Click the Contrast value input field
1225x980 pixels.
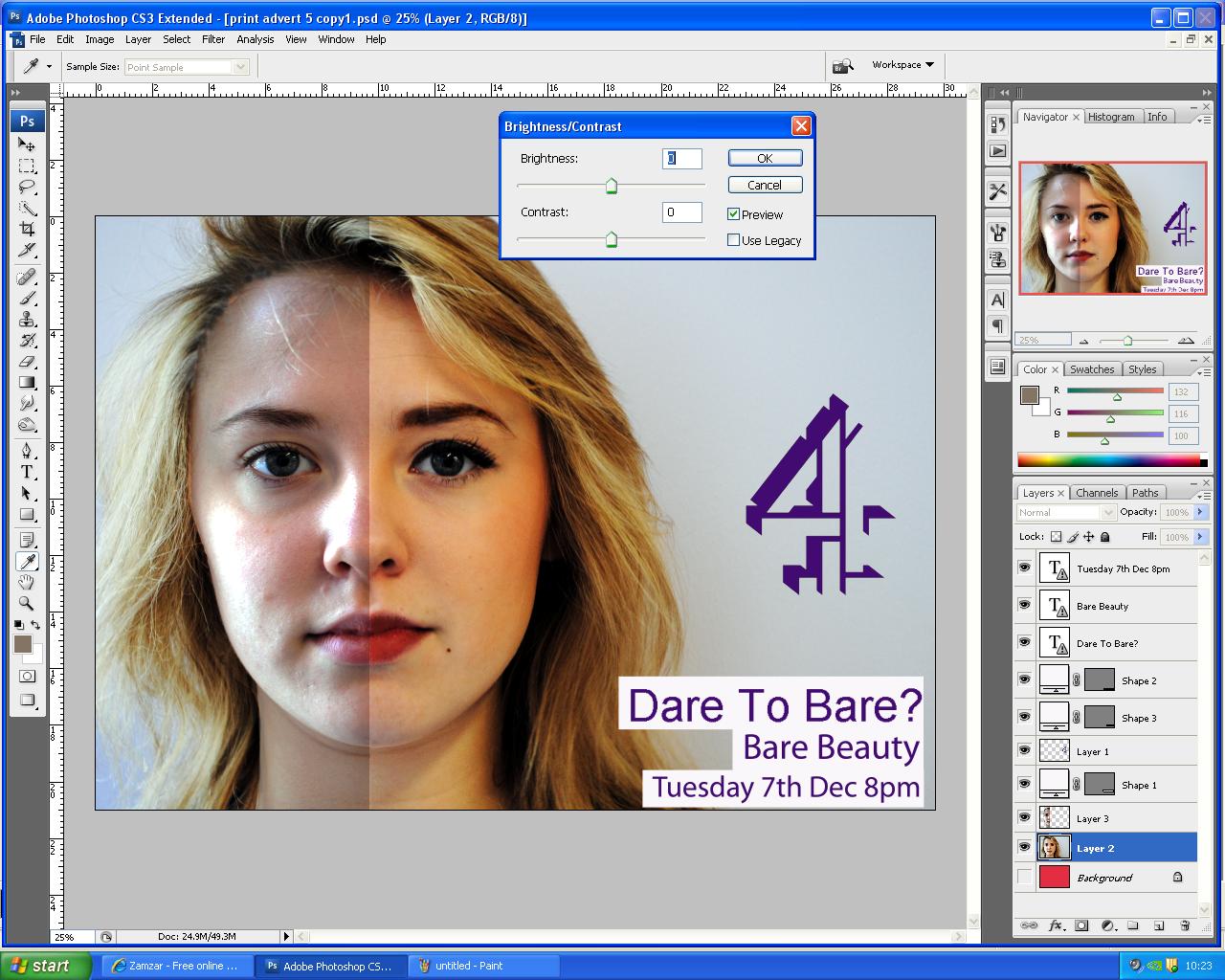tap(681, 212)
